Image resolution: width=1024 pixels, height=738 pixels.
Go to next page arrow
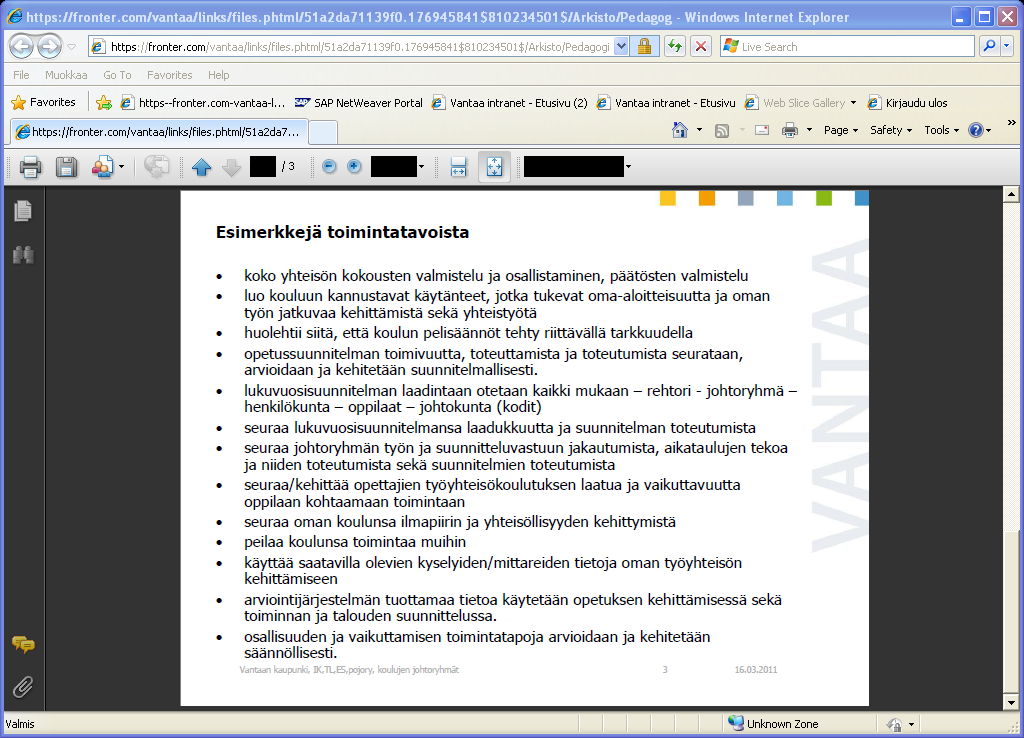pos(231,167)
